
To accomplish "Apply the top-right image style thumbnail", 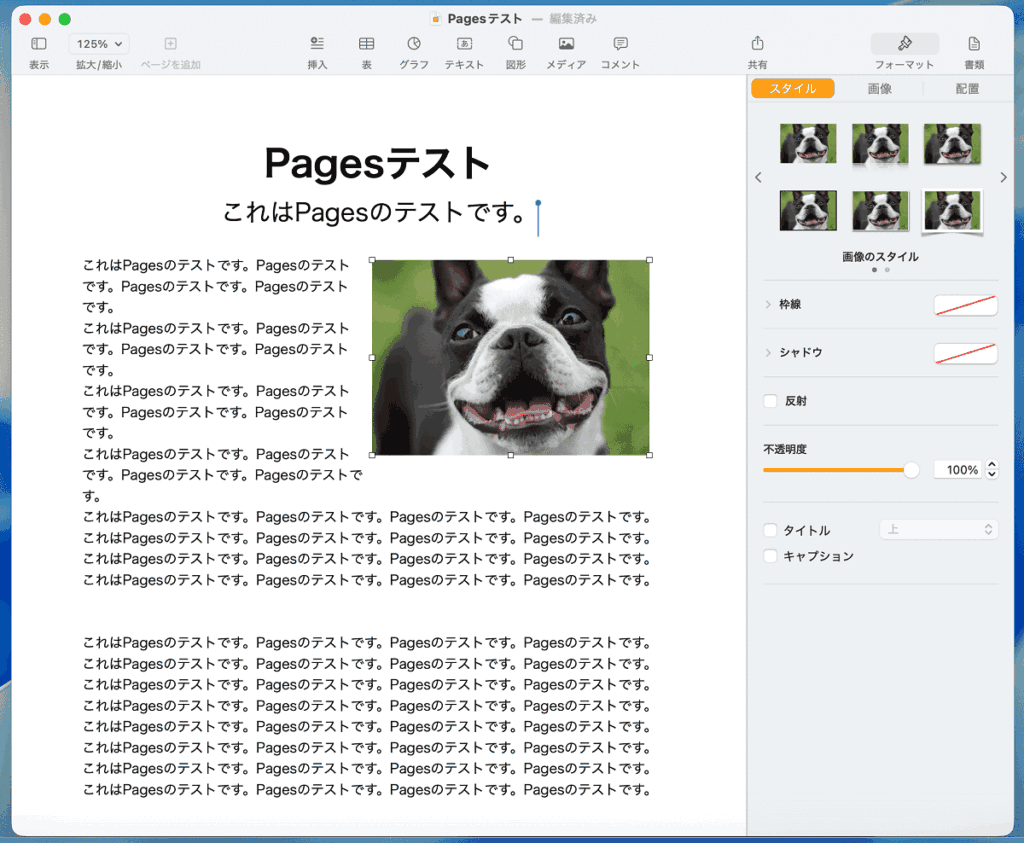I will tap(952, 143).
